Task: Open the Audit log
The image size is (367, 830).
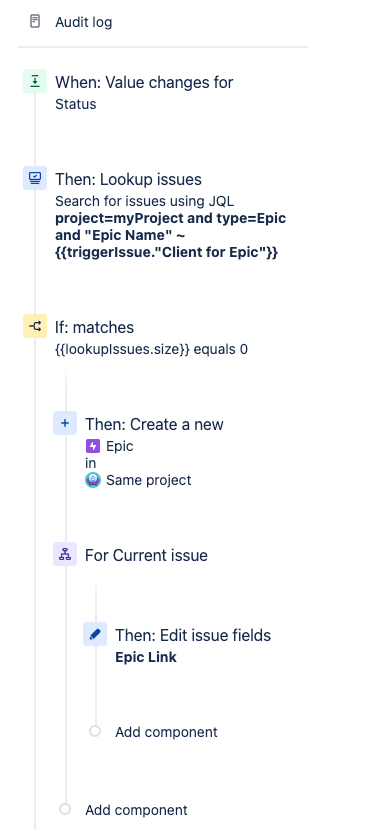Action: click(84, 22)
